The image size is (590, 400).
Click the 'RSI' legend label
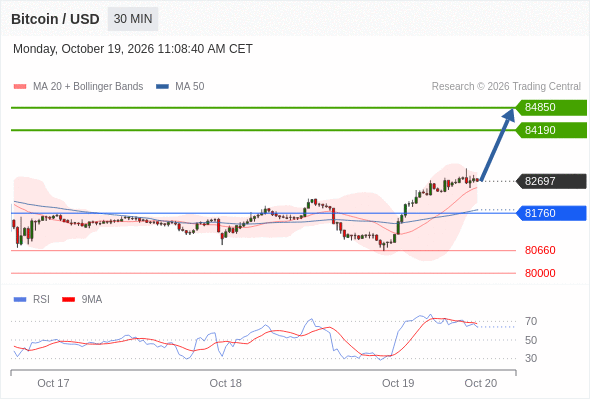[x=41, y=300]
